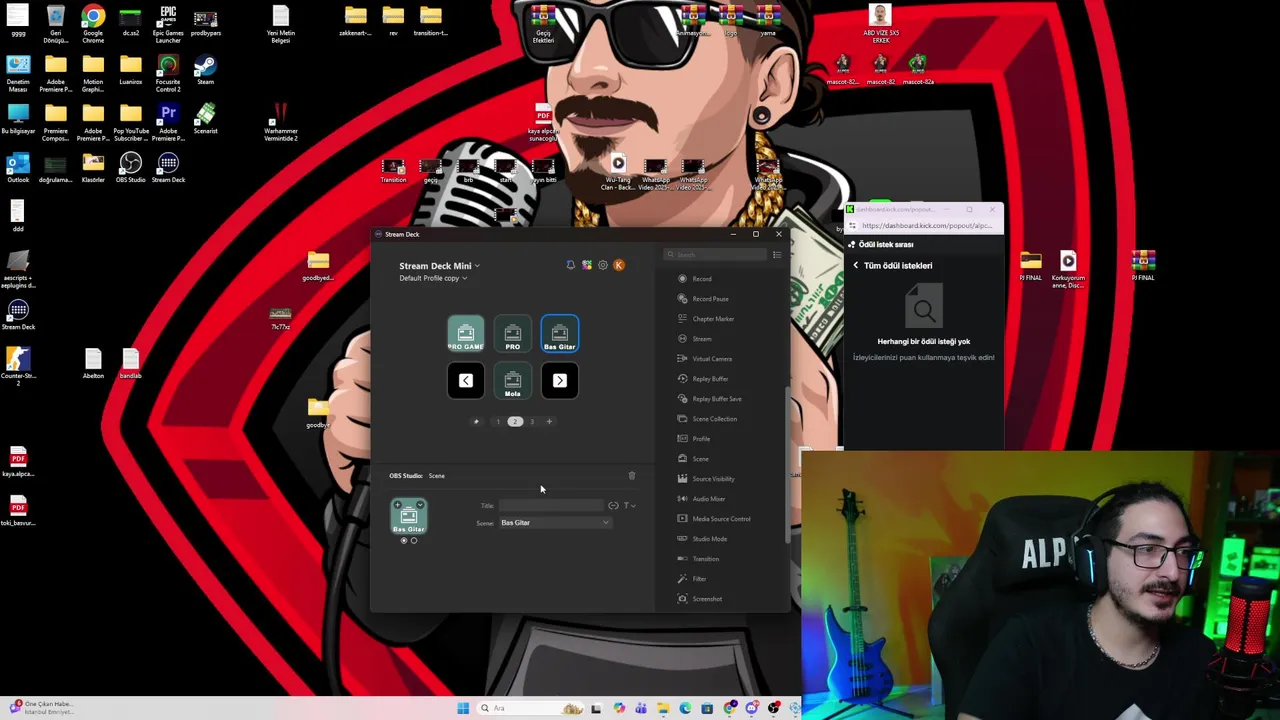
Task: Select the Media Source Control action
Action: tap(714, 519)
